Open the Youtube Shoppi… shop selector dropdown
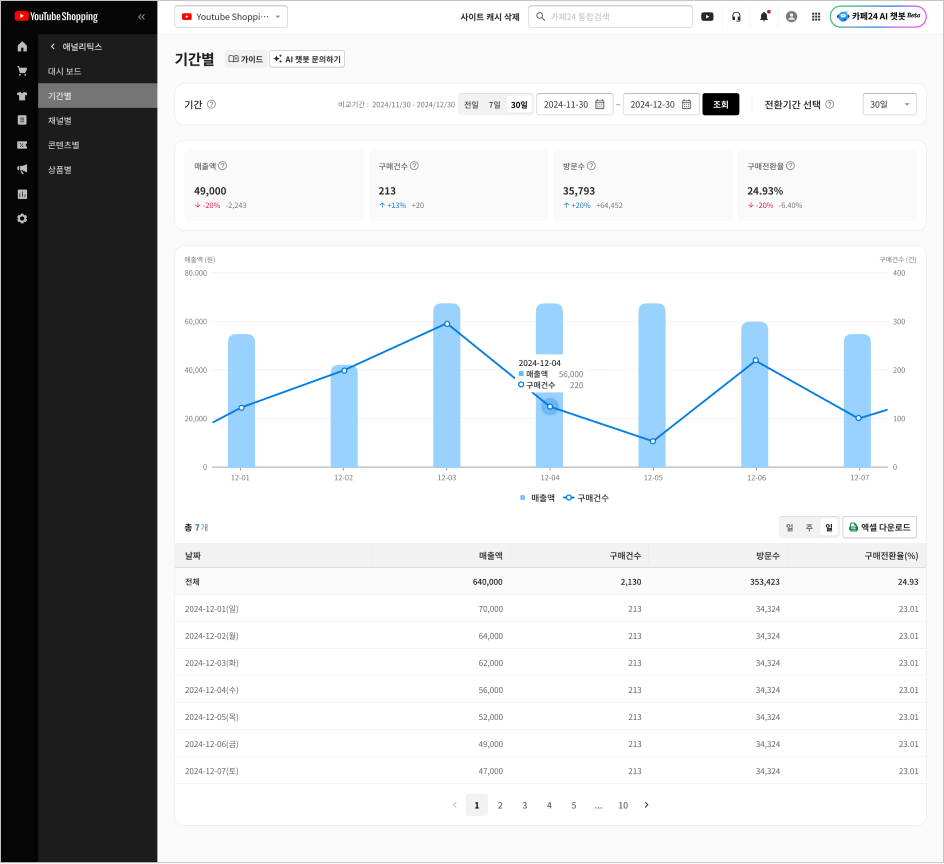944x864 pixels. (x=231, y=17)
